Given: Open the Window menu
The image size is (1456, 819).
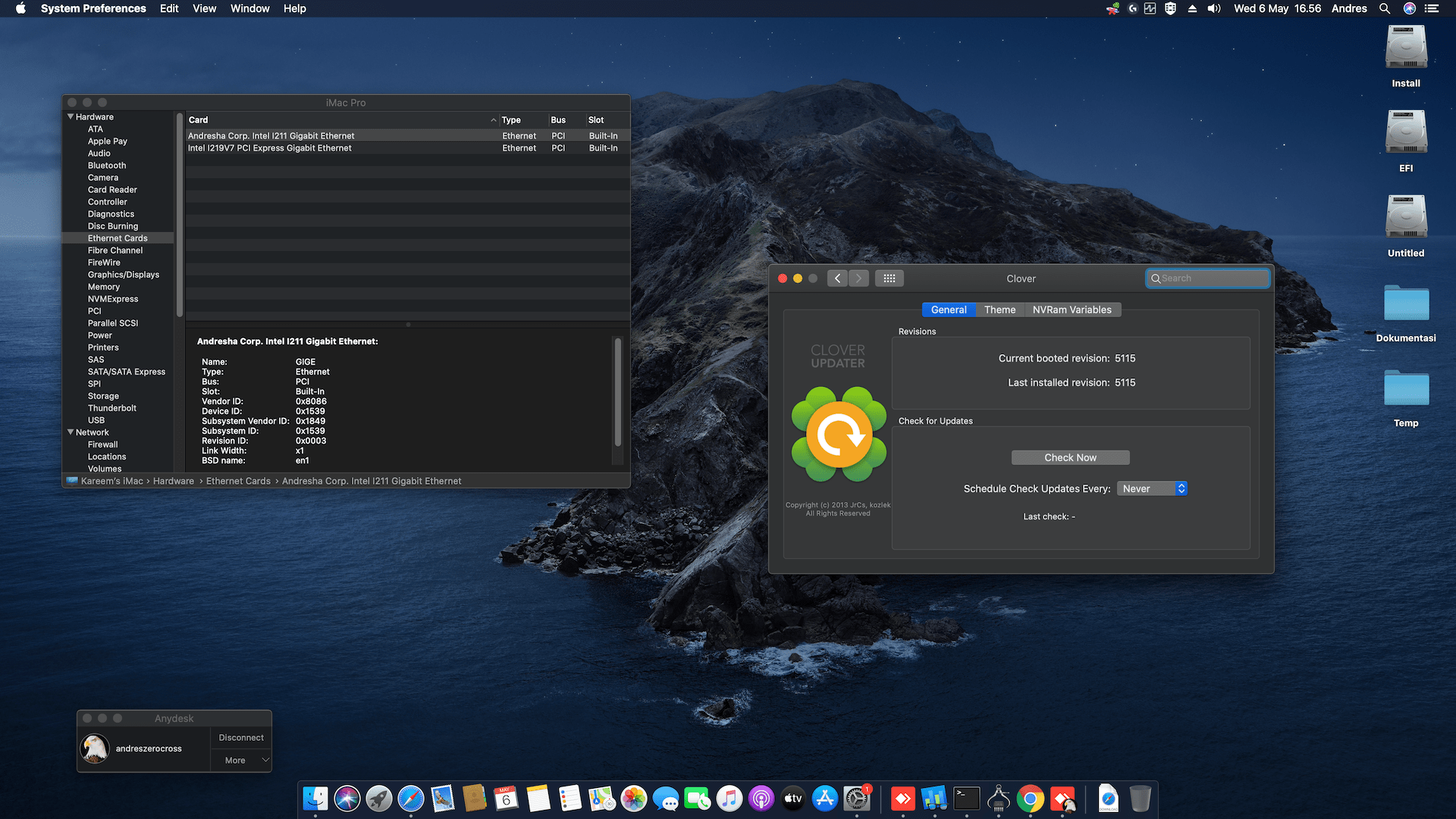Looking at the screenshot, I should (249, 8).
